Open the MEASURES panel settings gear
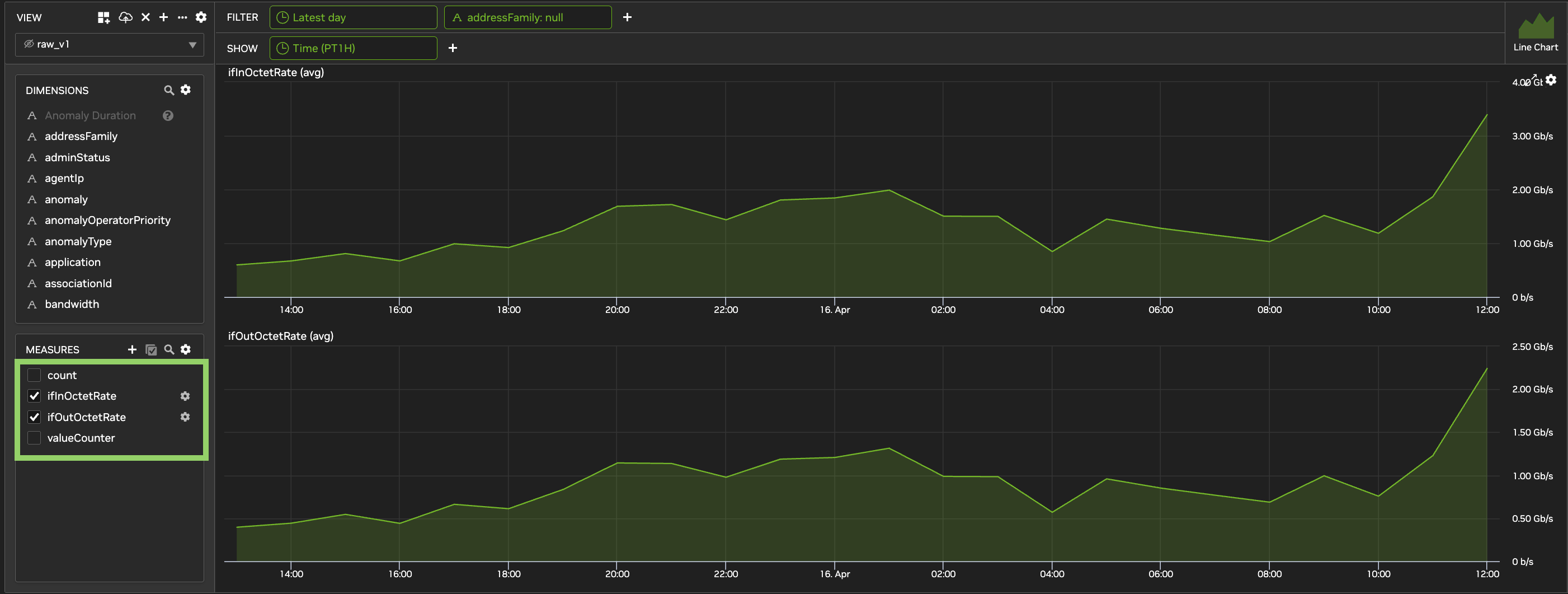The width and height of the screenshot is (1568, 594). [x=186, y=349]
